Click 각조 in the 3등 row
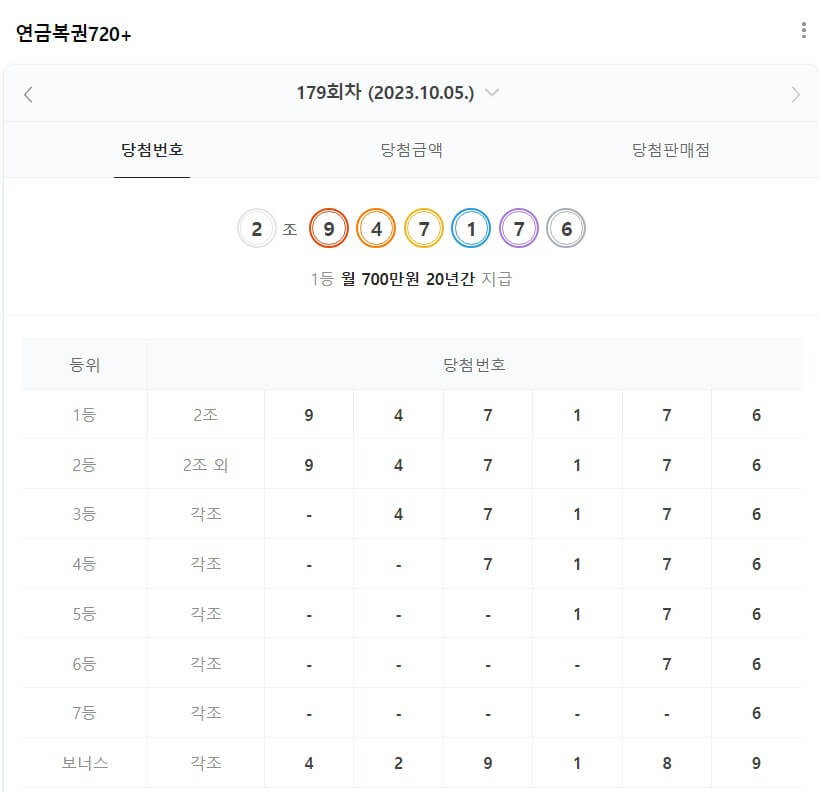 click(206, 514)
